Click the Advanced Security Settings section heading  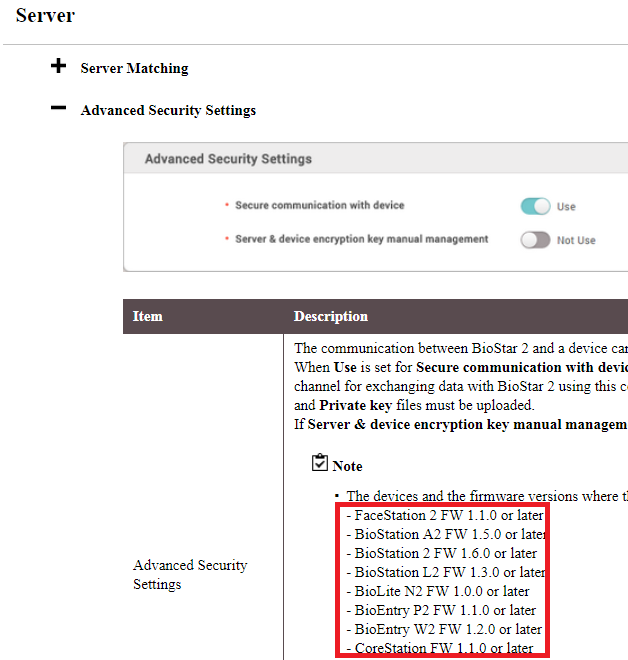pos(168,110)
